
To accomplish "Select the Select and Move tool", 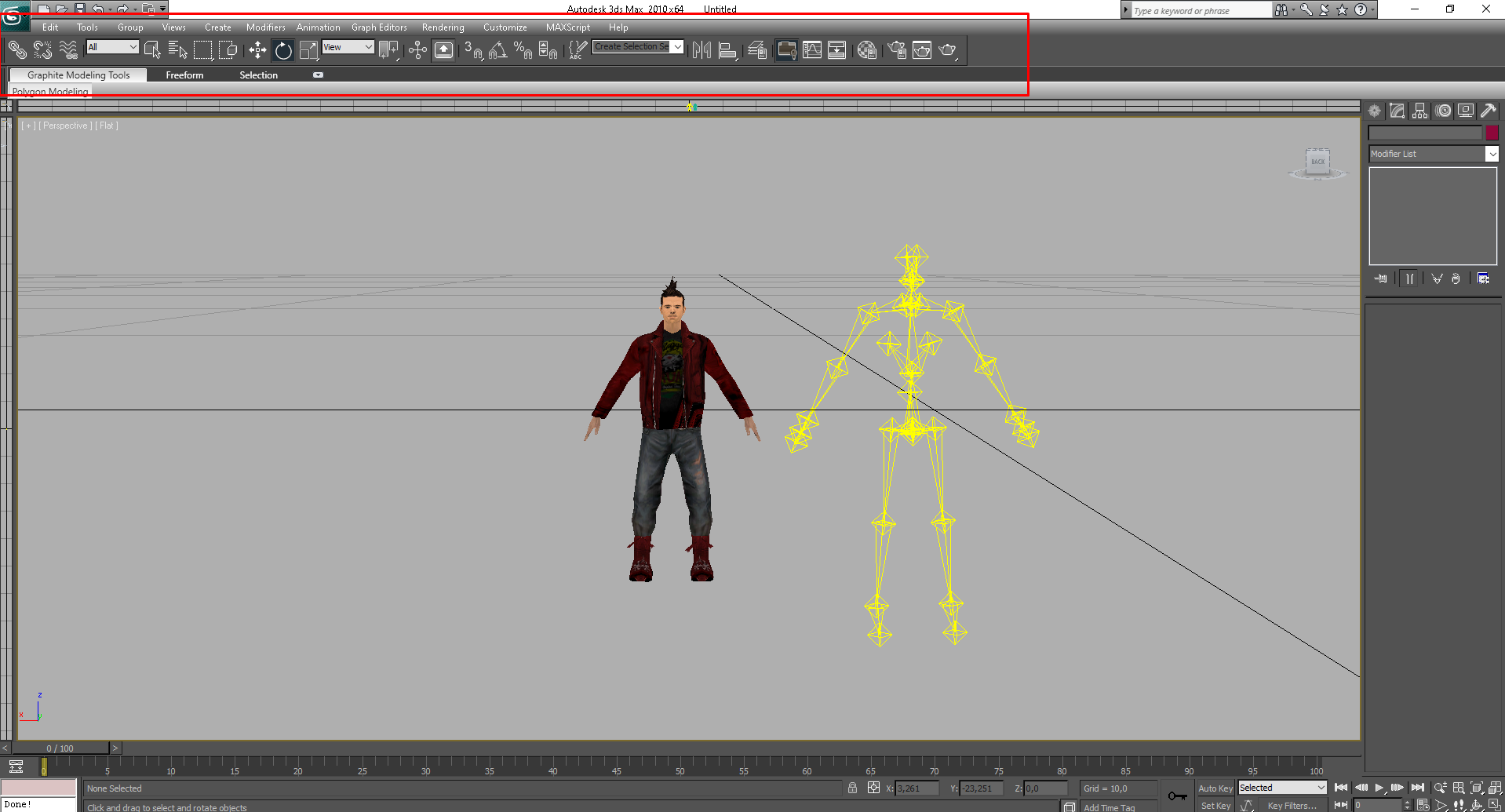I will [257, 50].
